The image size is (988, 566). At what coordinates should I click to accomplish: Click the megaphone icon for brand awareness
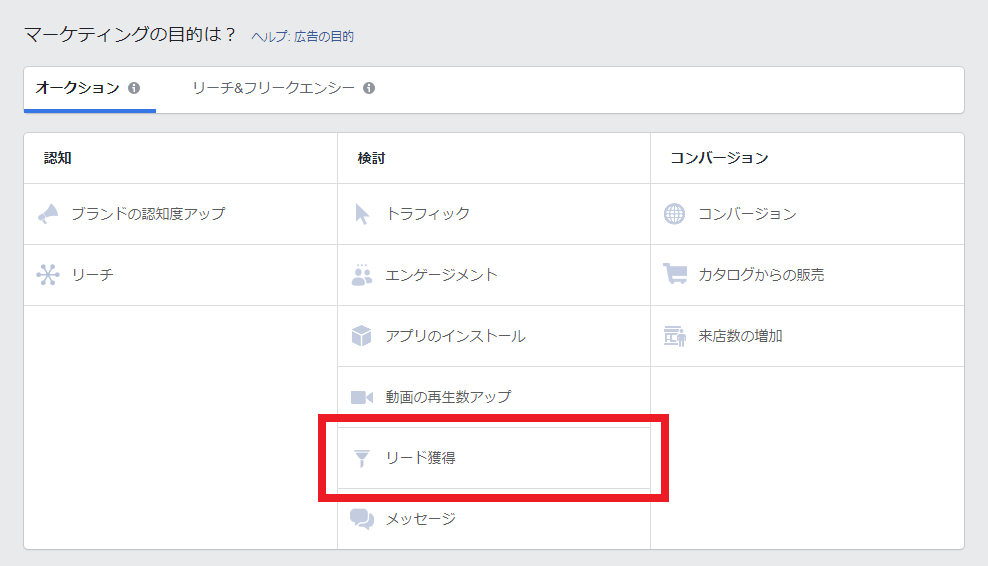[x=48, y=214]
